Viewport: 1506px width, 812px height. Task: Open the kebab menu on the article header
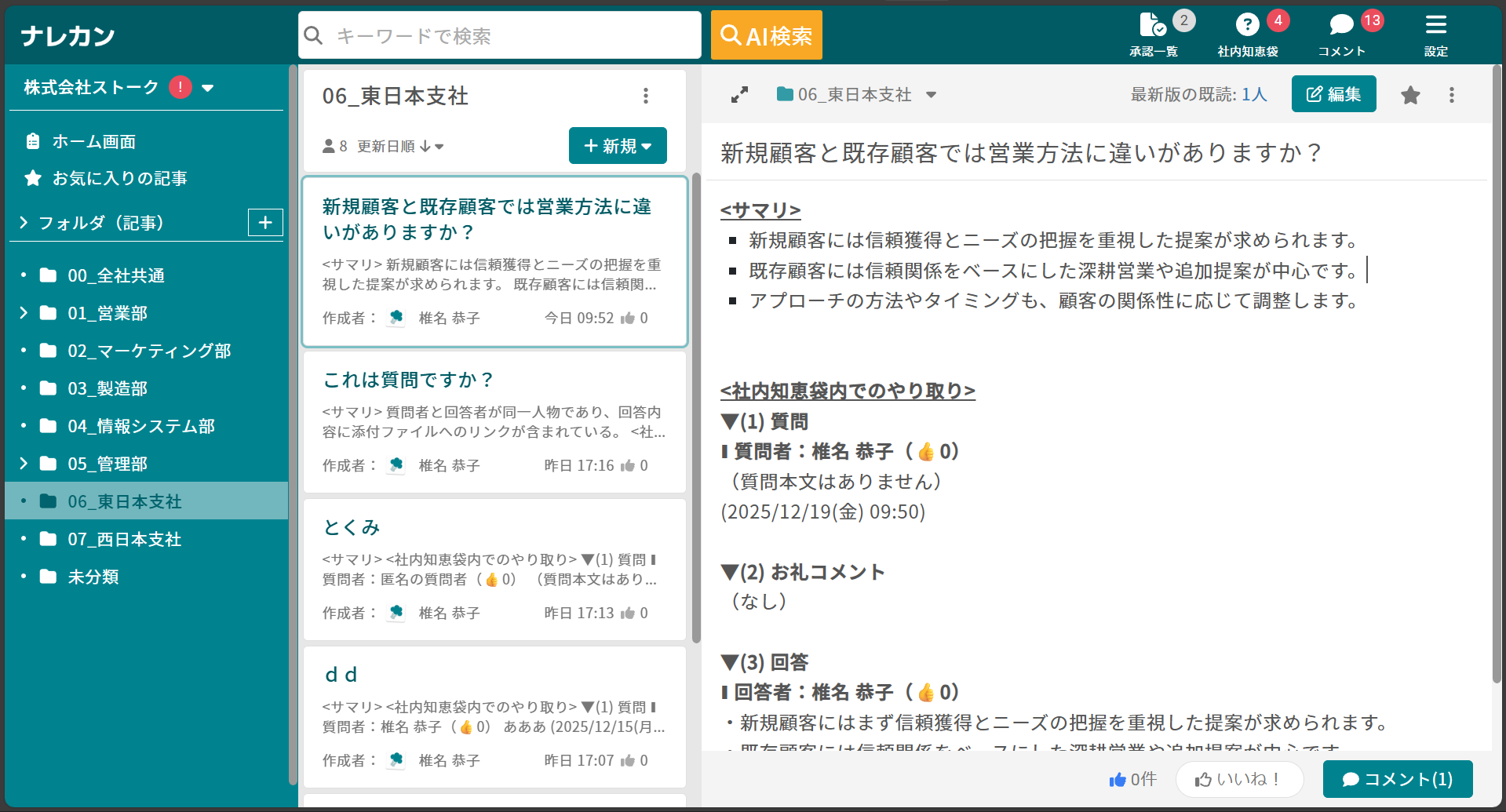[1452, 94]
